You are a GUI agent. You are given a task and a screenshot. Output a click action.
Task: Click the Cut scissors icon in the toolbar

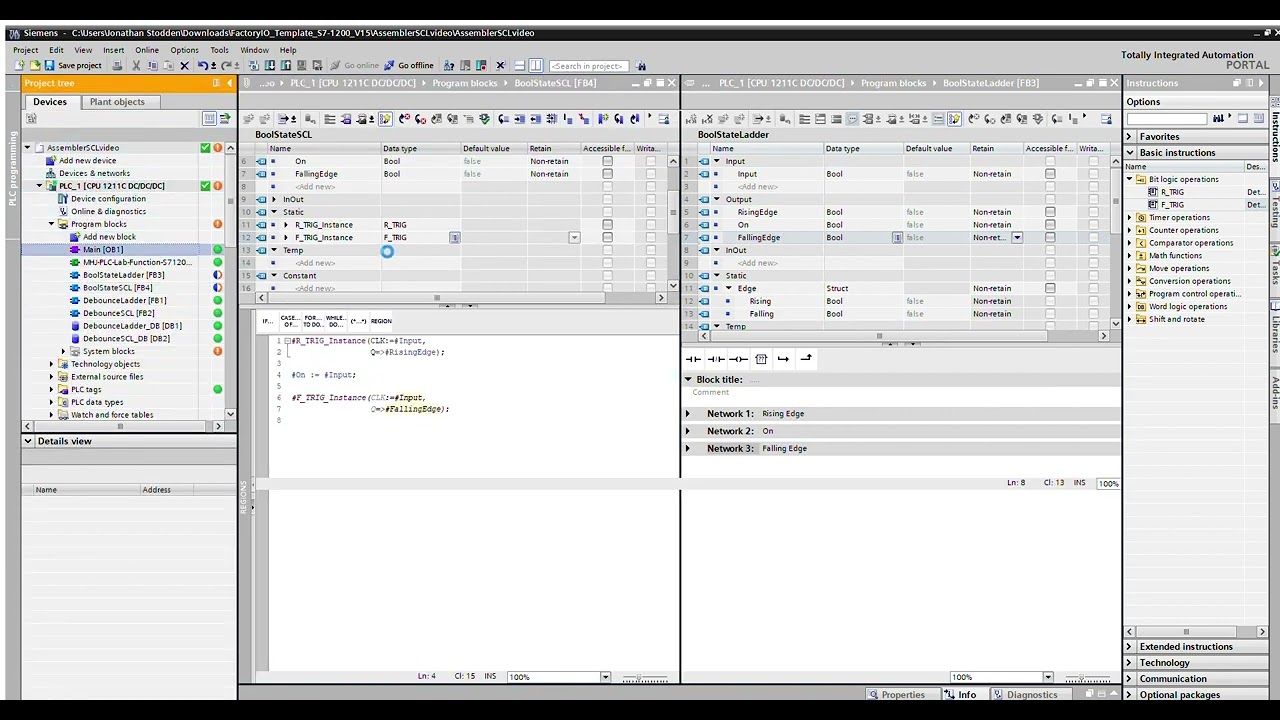(x=136, y=66)
